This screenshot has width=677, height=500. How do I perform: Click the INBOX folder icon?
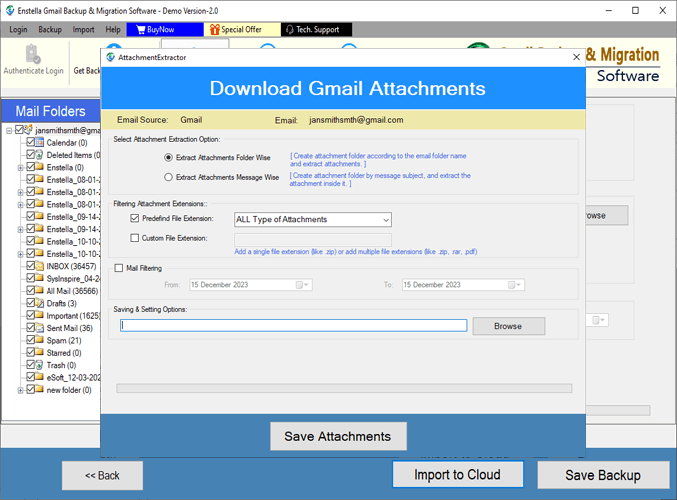point(40,266)
